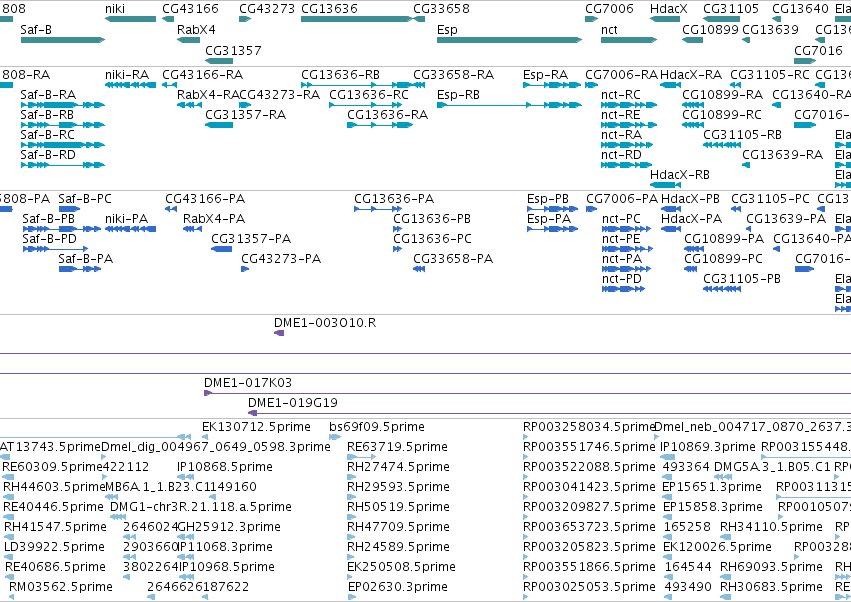Click the CG33658 gene label
The width and height of the screenshot is (851, 602).
coord(441,9)
